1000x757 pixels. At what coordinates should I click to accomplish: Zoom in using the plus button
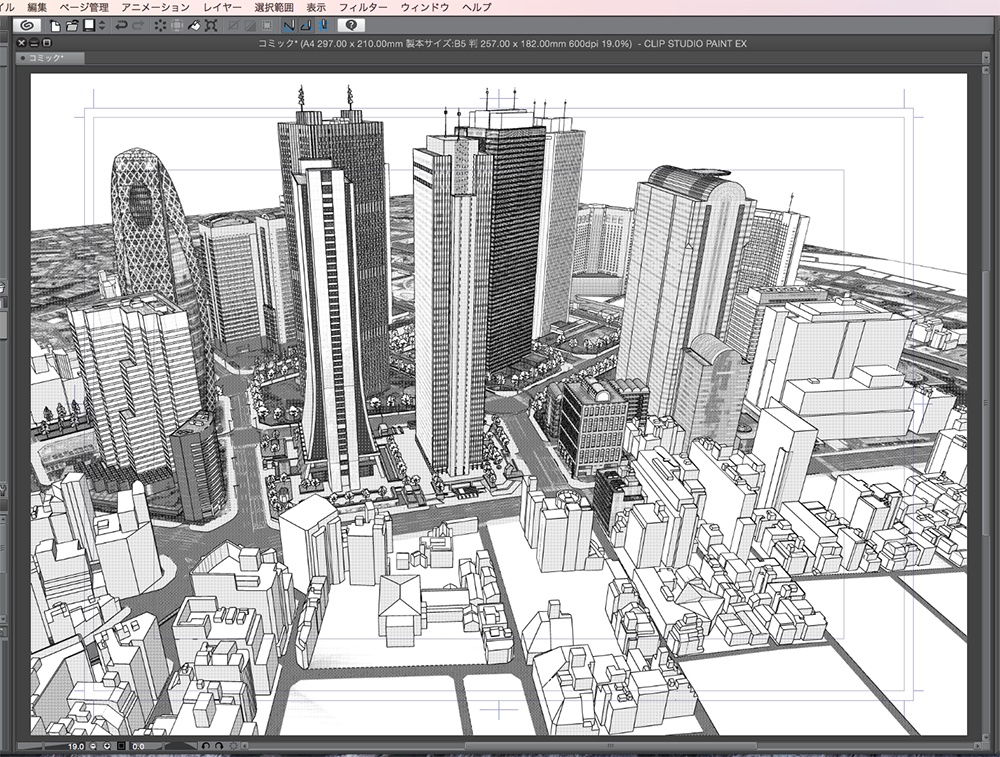108,745
